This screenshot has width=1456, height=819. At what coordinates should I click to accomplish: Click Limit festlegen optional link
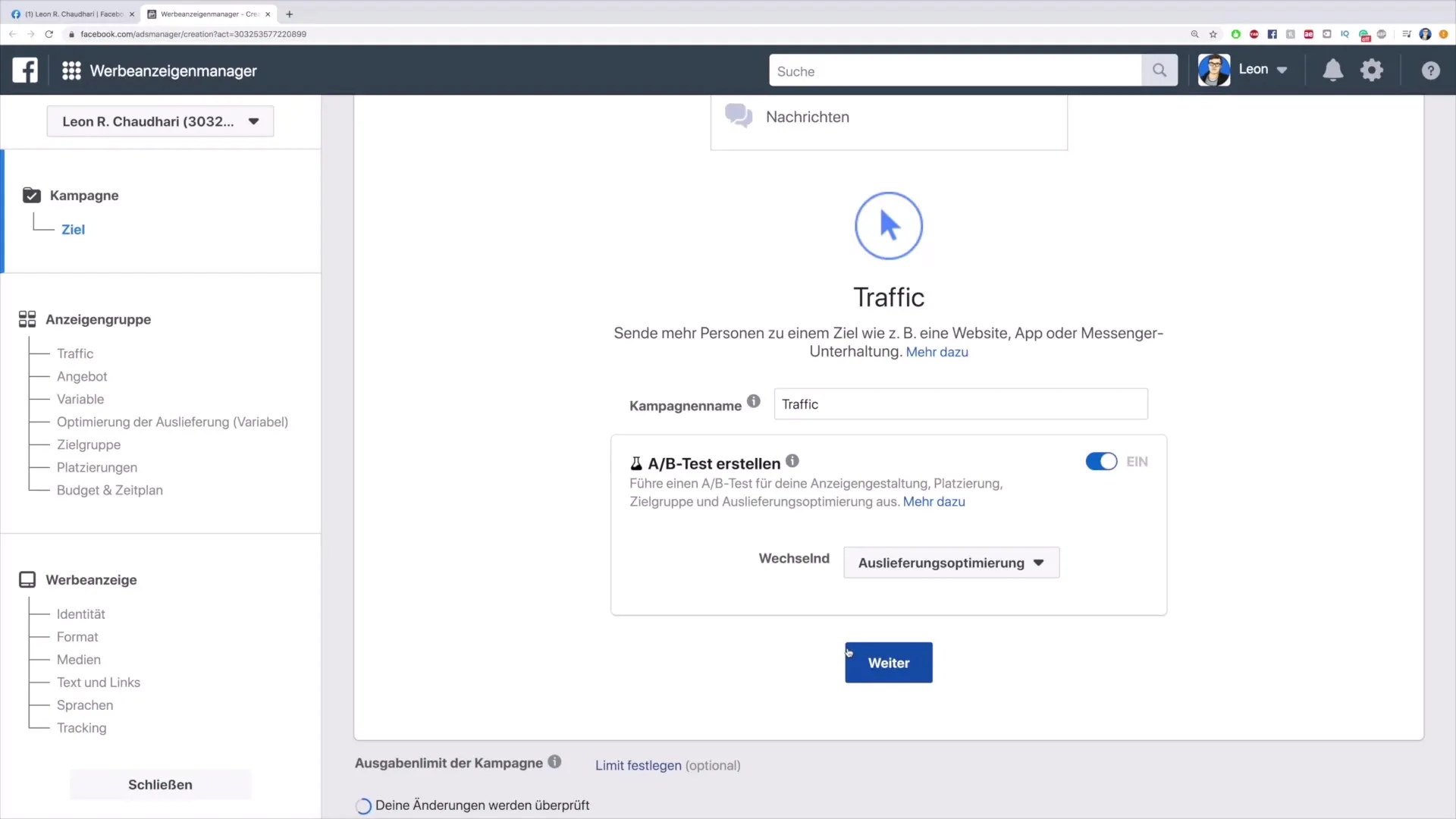pos(637,765)
